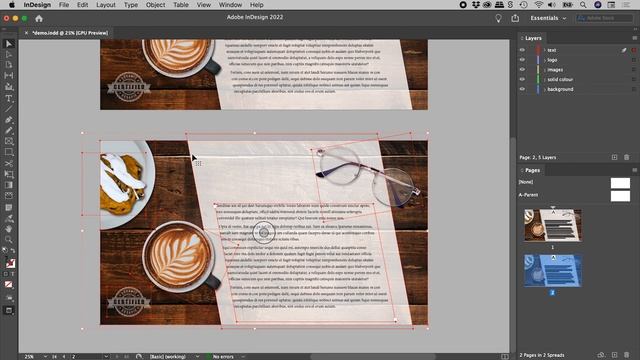640x360 pixels.
Task: Open the Preflight errors dropdown arrow
Action: pyautogui.click(x=243, y=356)
